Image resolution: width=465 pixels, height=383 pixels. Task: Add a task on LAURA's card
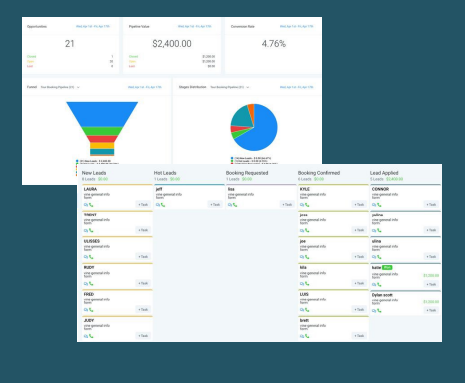(x=143, y=205)
